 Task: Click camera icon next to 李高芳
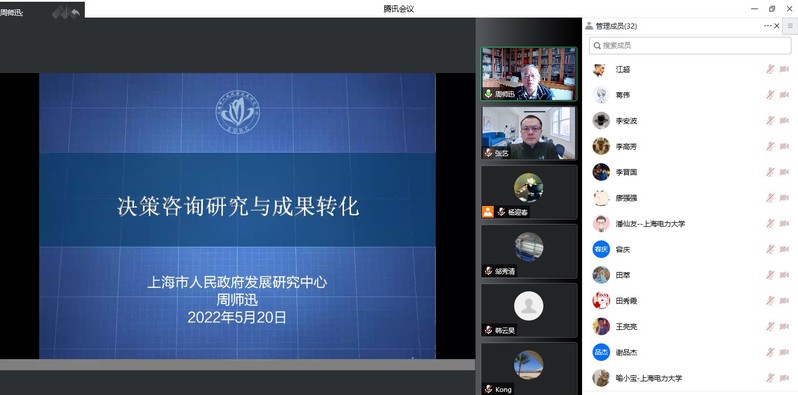pyautogui.click(x=784, y=147)
